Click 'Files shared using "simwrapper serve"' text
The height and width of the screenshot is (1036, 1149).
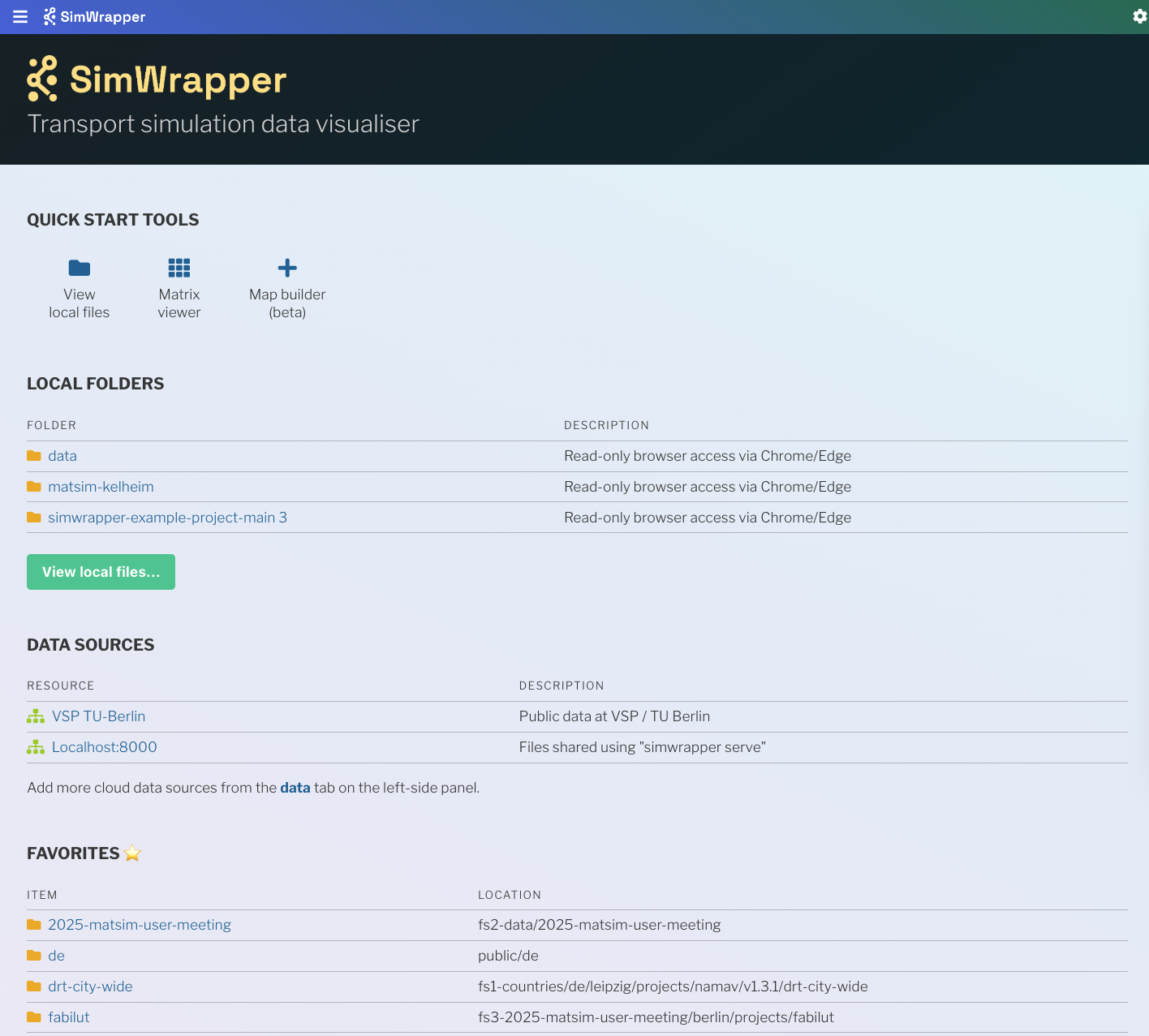[642, 747]
